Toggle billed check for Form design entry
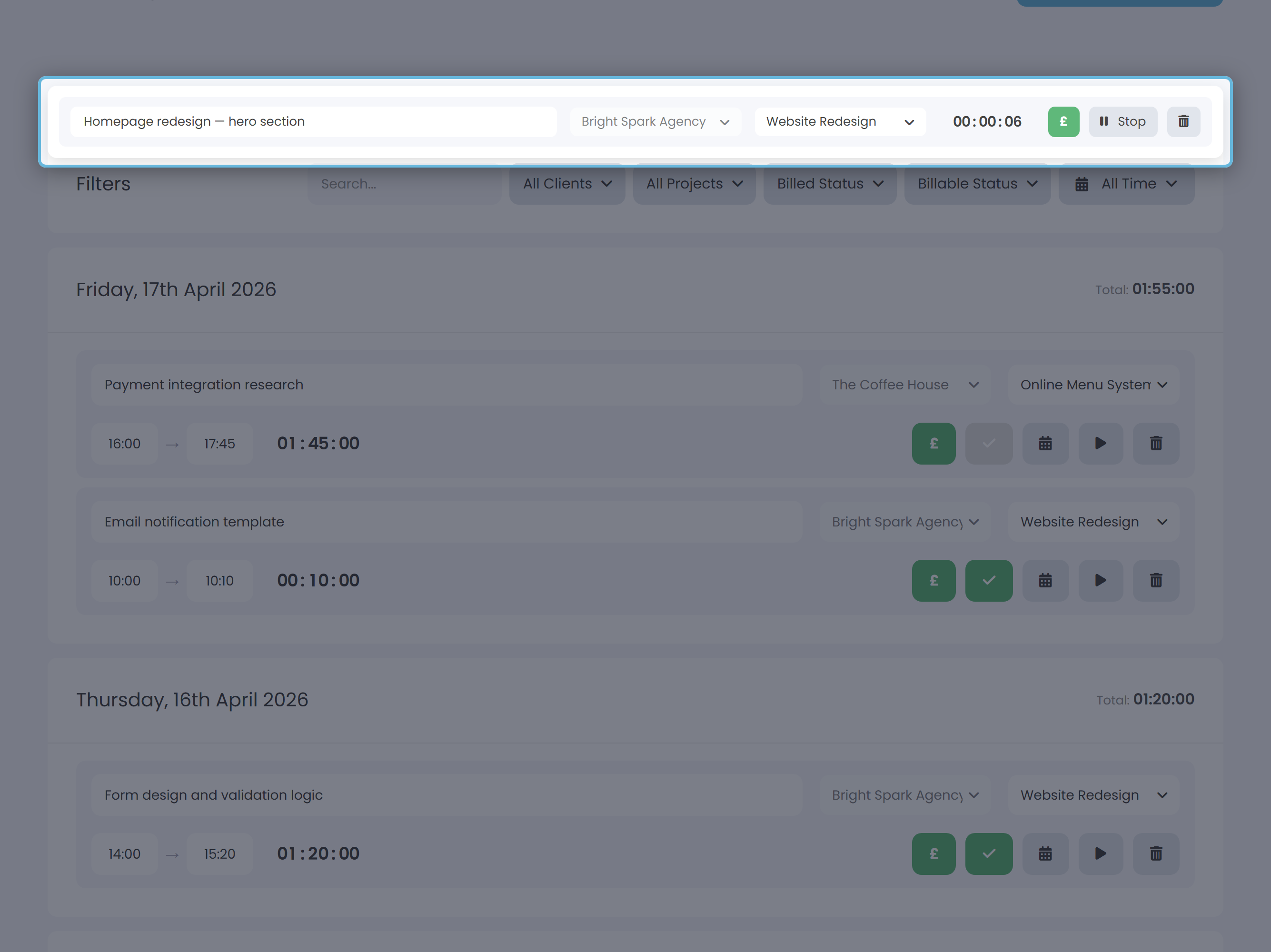This screenshot has width=1271, height=952. click(x=988, y=854)
